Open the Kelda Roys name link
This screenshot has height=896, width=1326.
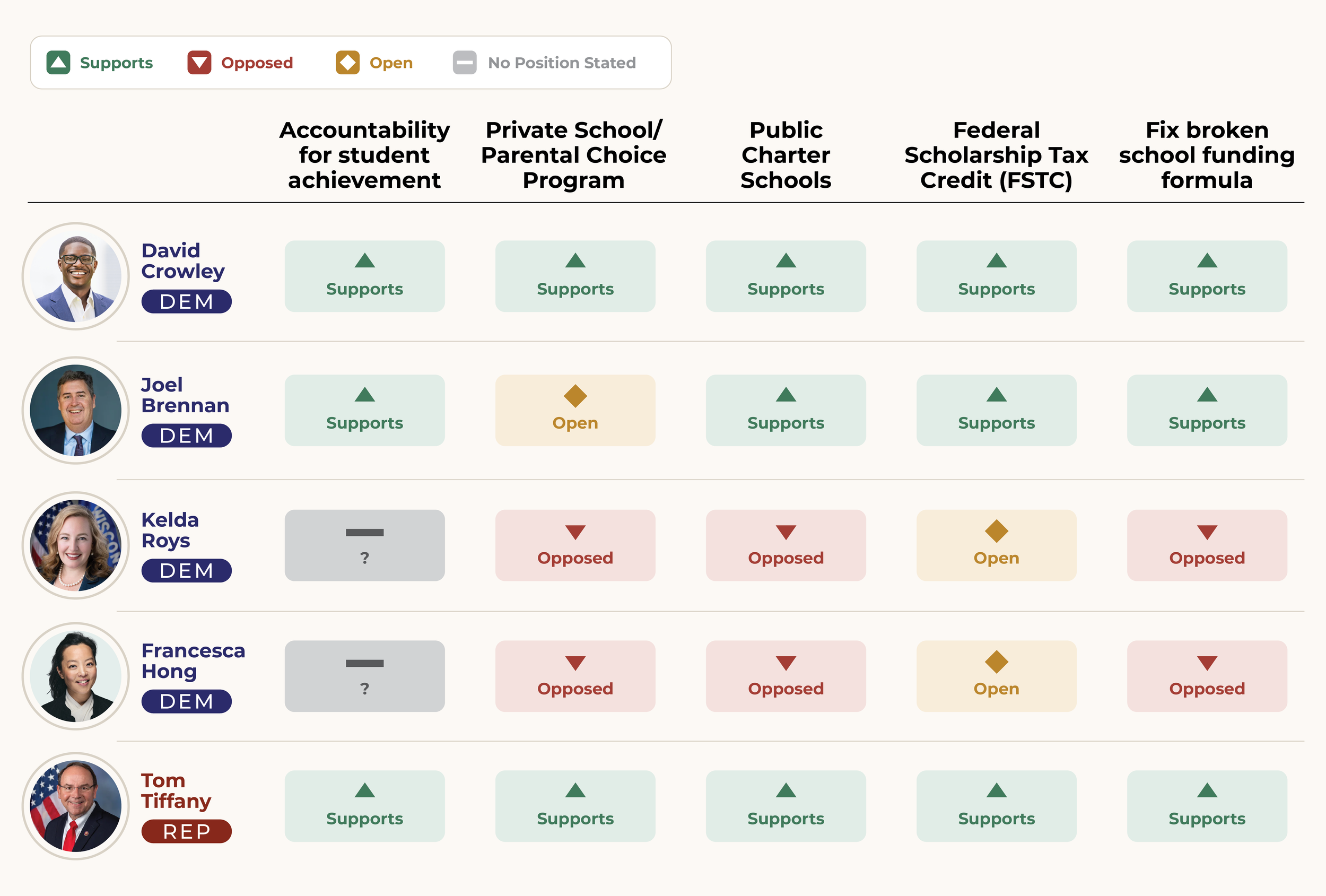click(x=170, y=529)
